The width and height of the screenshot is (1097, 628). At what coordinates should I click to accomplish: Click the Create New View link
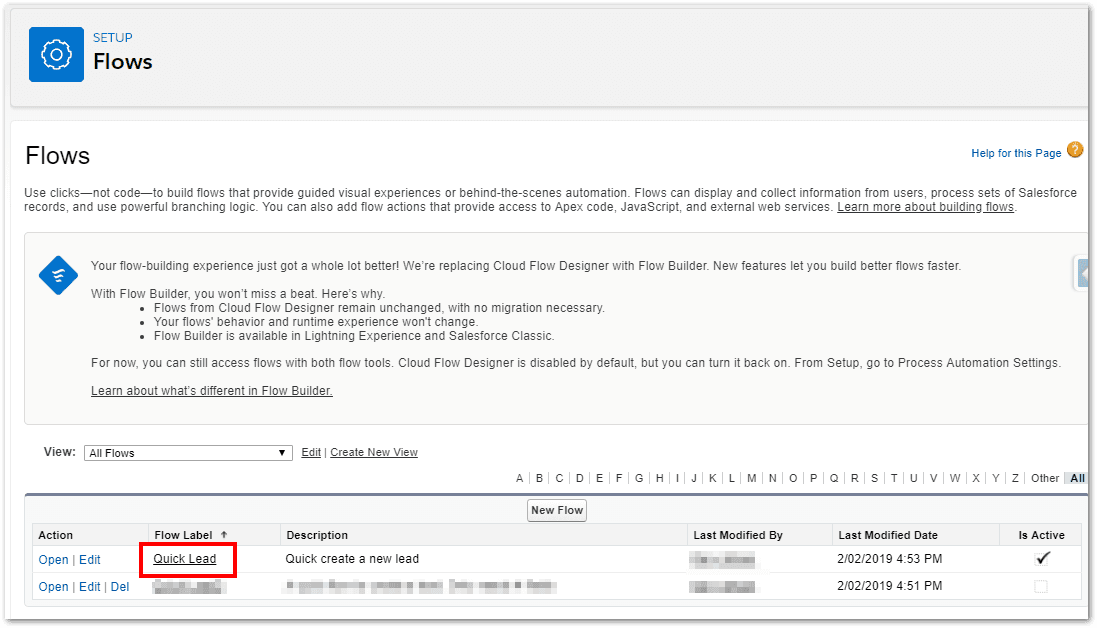pyautogui.click(x=374, y=453)
